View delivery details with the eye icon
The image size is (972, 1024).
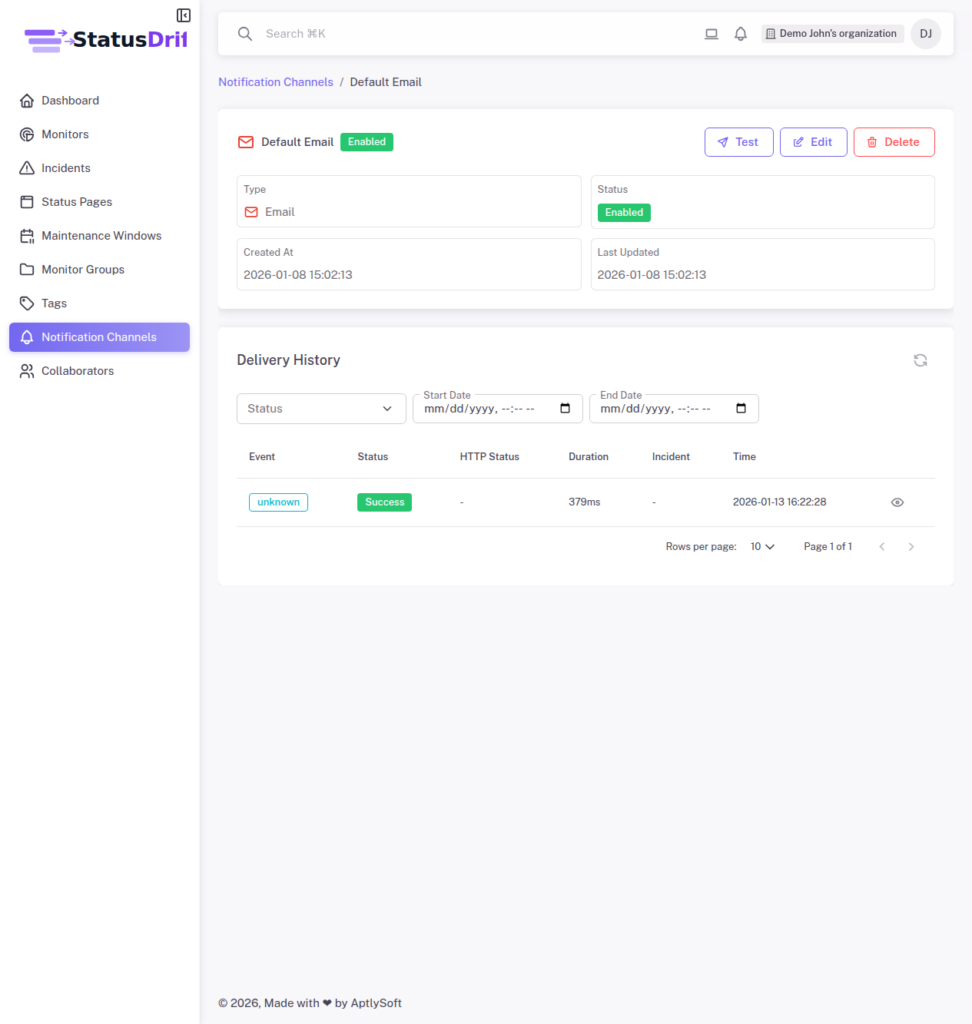897,502
